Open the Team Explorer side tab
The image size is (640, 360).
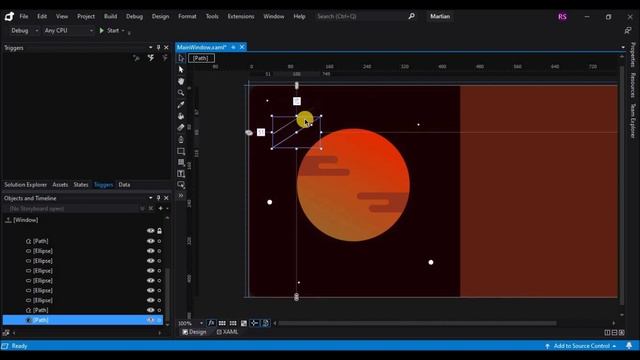(x=633, y=121)
